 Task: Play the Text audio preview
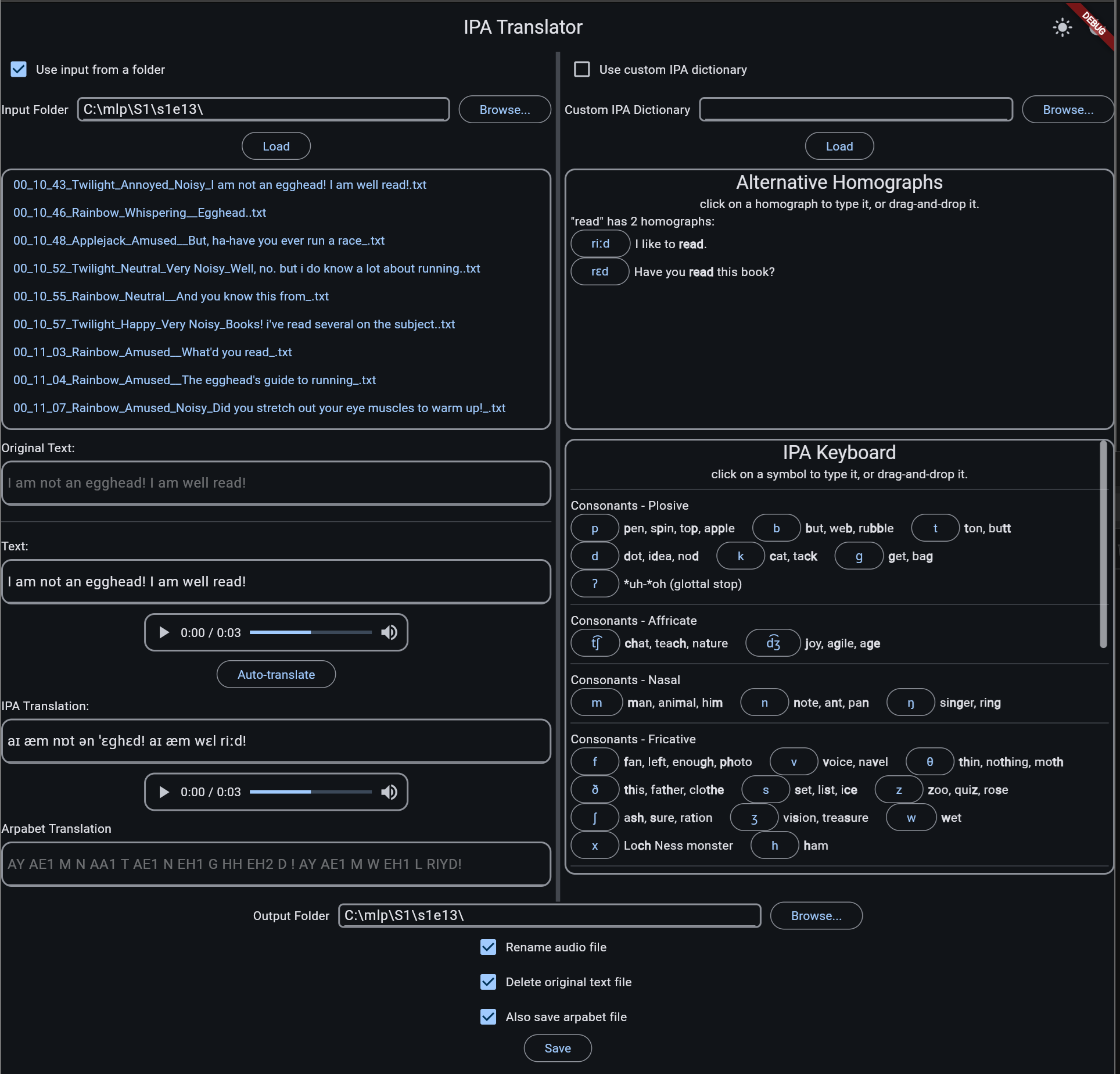point(164,632)
